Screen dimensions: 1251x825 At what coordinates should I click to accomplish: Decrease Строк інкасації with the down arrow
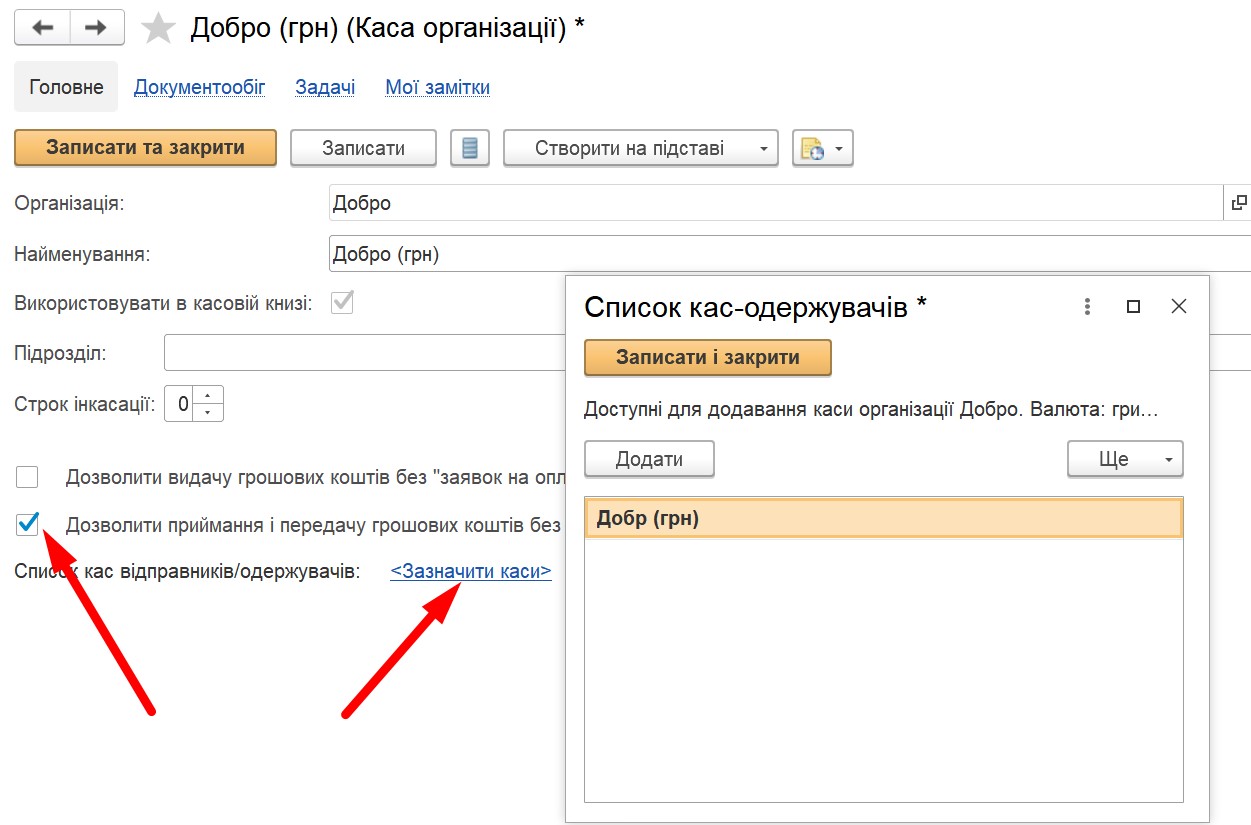point(207,413)
